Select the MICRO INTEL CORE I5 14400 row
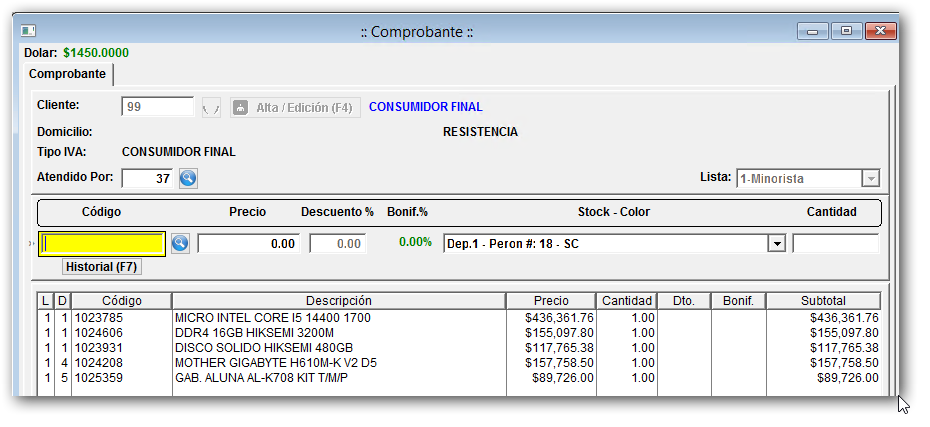This screenshot has width=930, height=427. [338, 317]
